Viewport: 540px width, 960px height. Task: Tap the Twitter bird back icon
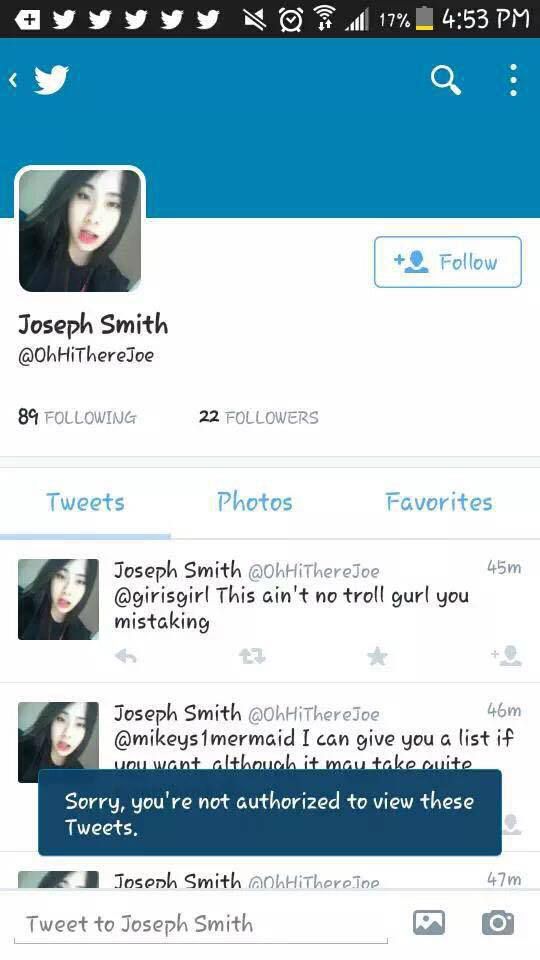[x=40, y=80]
